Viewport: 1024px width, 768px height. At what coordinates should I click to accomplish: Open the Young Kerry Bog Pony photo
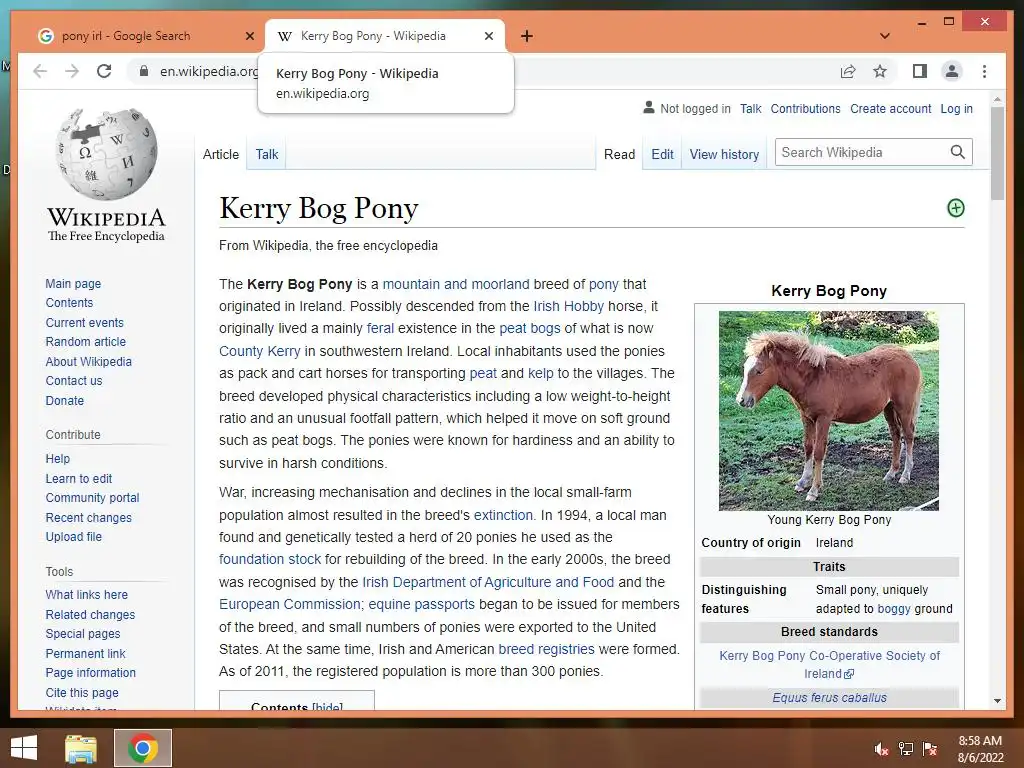click(829, 411)
